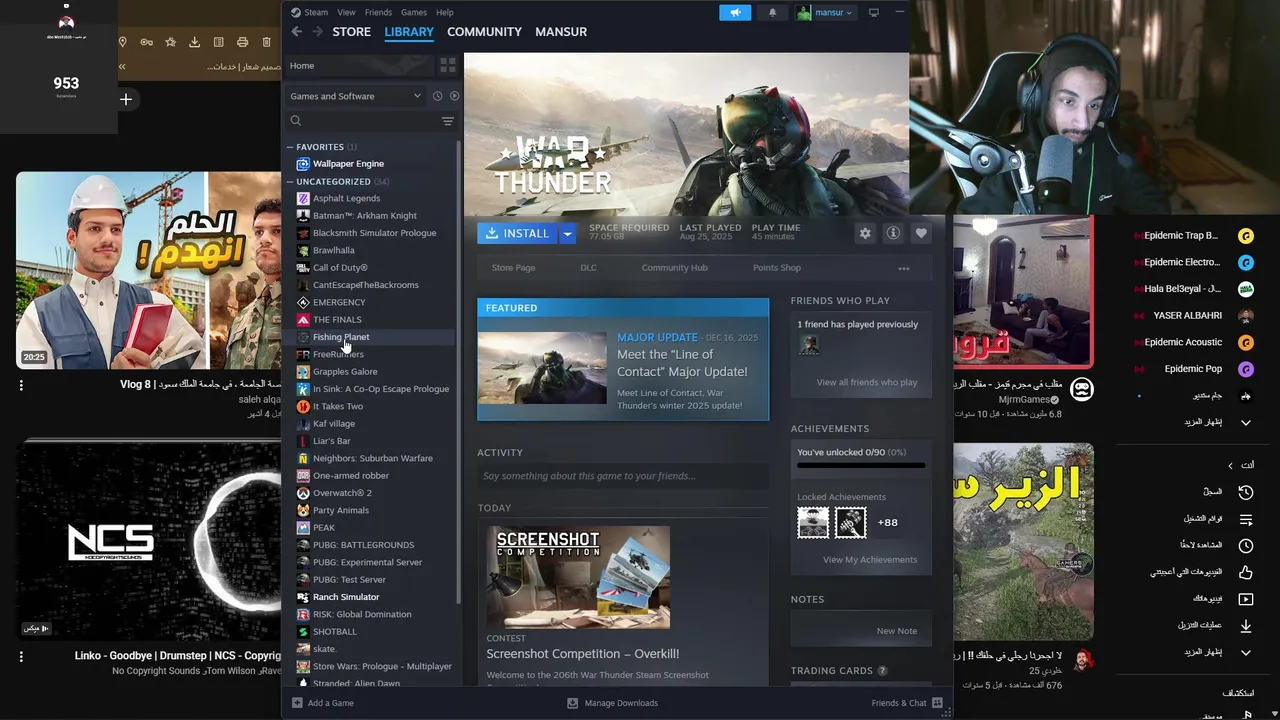Open the install options dropdown arrow
The height and width of the screenshot is (720, 1280).
pos(567,234)
